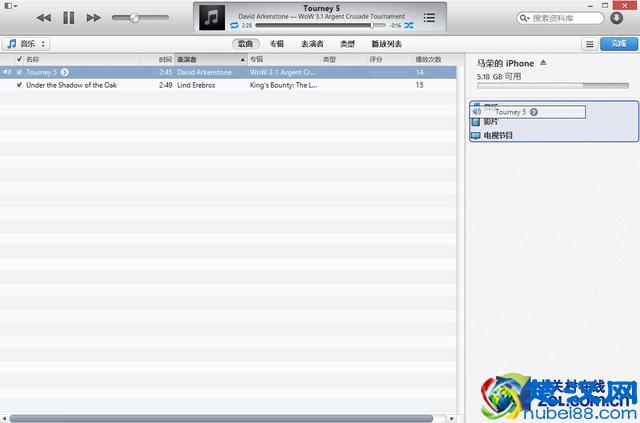Open the list view options button

[589, 44]
